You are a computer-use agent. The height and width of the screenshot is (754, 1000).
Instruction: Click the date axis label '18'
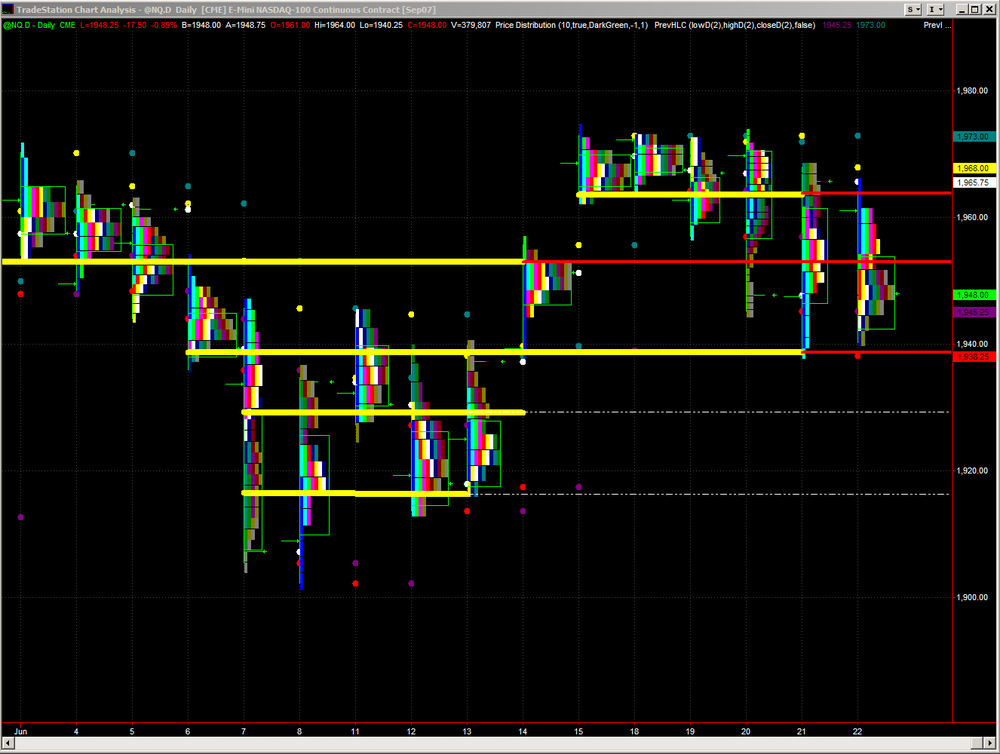pyautogui.click(x=634, y=731)
